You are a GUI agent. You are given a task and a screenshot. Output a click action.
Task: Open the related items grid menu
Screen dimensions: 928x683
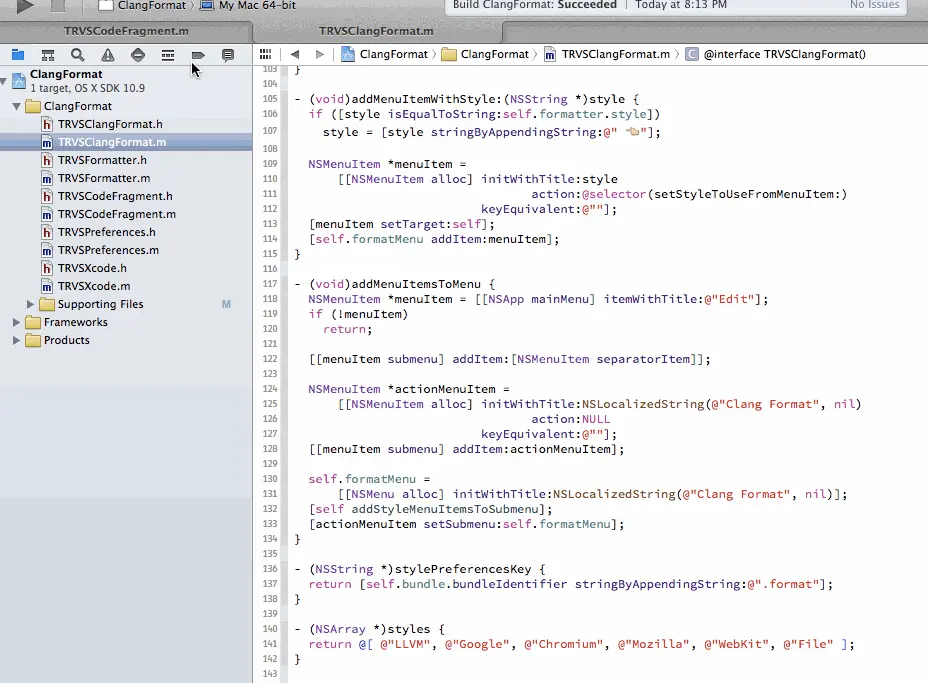pos(265,54)
